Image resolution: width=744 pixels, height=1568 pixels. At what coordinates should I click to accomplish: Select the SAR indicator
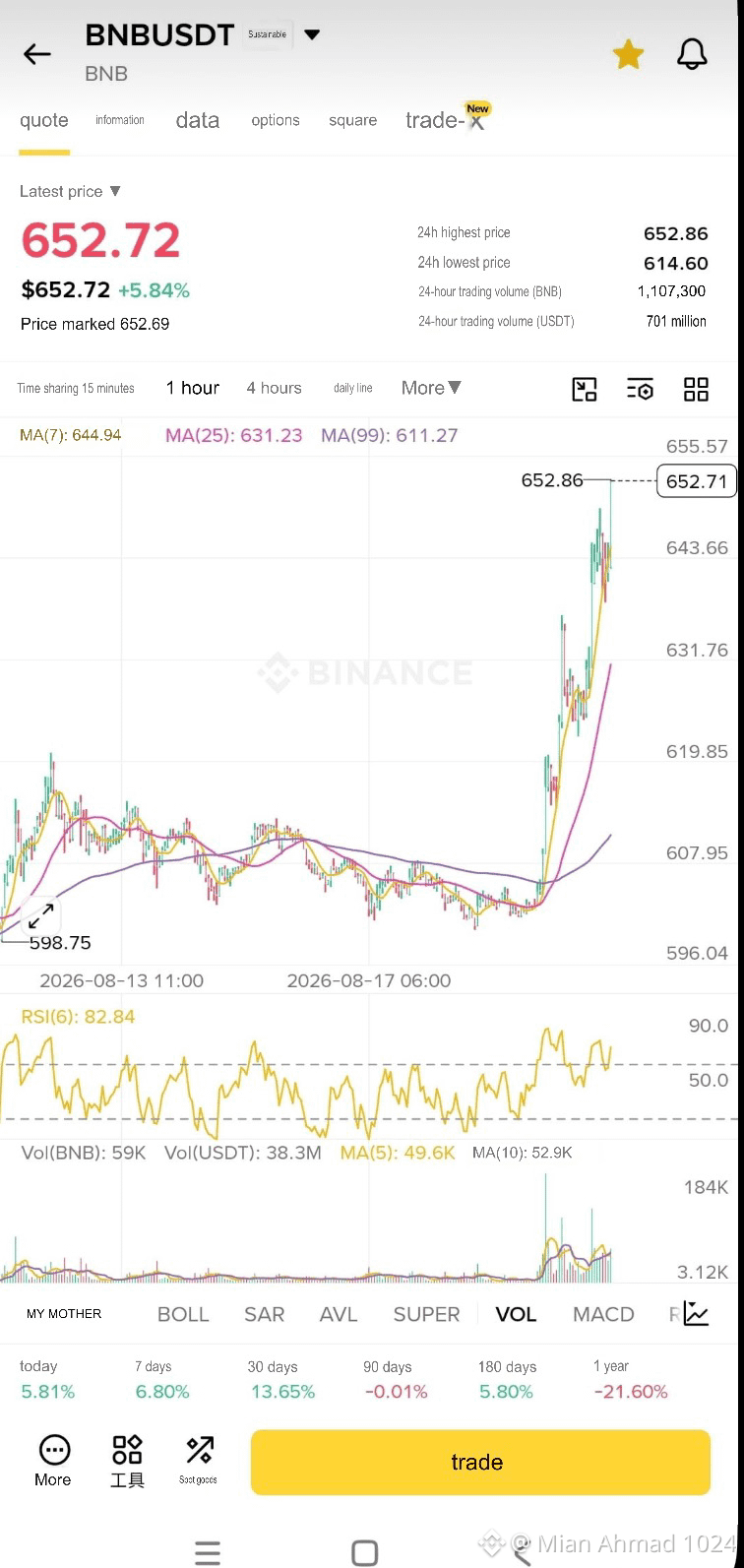click(x=264, y=1314)
